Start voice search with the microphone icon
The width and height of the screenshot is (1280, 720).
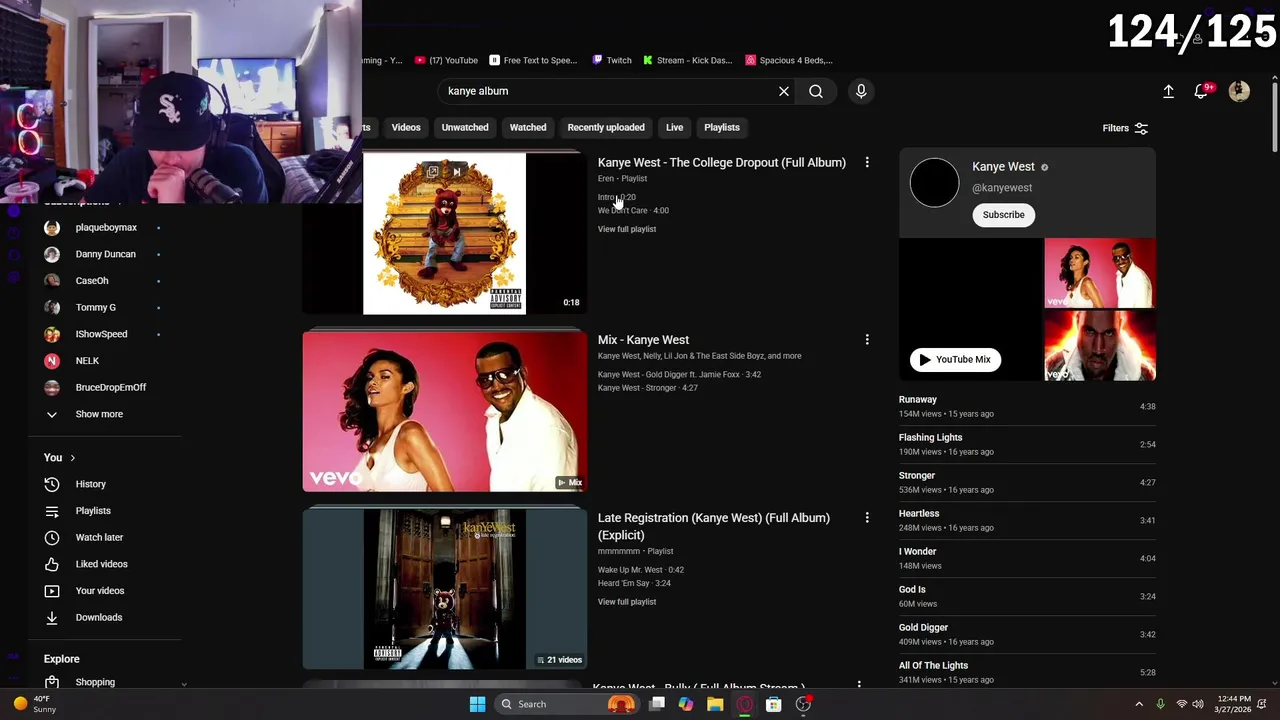click(x=861, y=91)
